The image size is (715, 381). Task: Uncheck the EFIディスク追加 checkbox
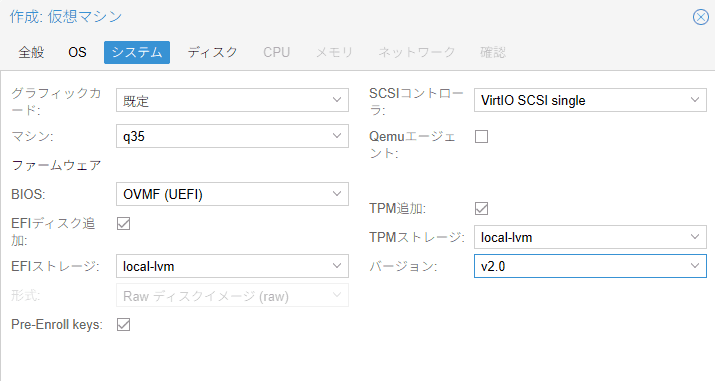124,223
